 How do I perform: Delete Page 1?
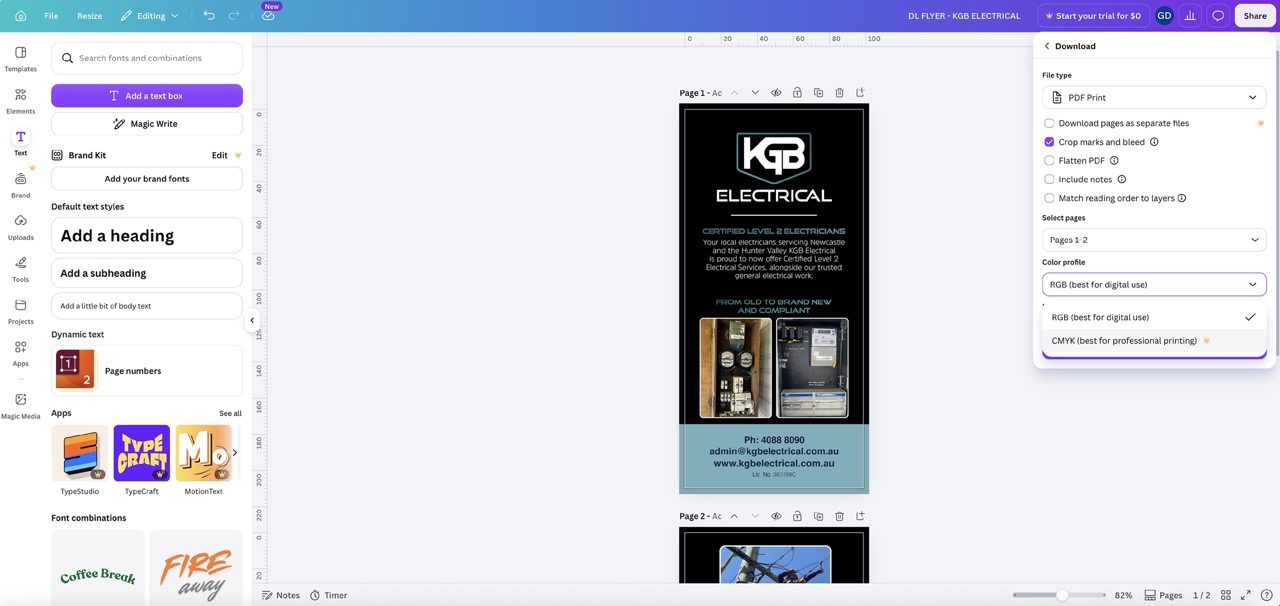(839, 93)
